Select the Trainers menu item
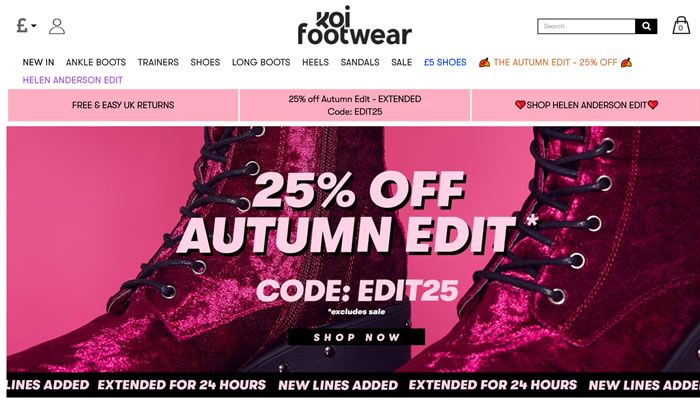Image resolution: width=700 pixels, height=400 pixels. point(158,62)
